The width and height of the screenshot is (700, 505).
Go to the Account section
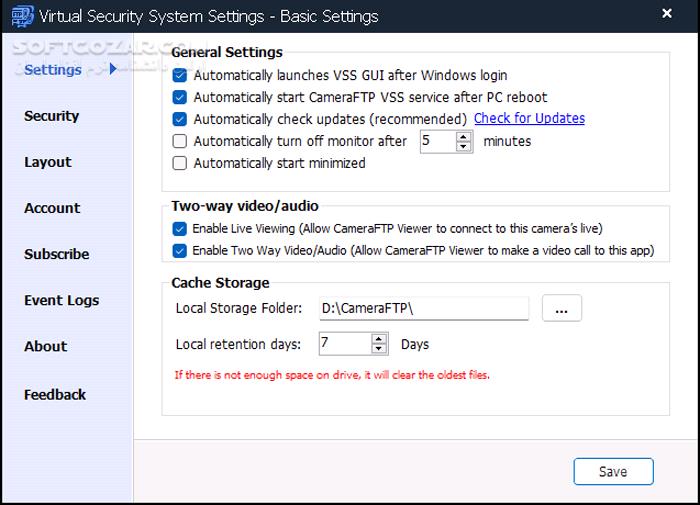click(52, 208)
